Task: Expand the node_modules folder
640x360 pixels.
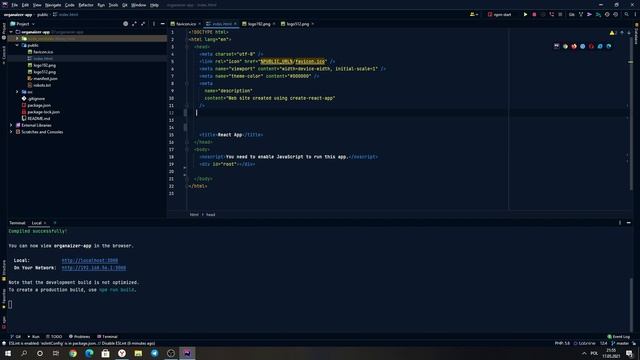Action: point(18,38)
